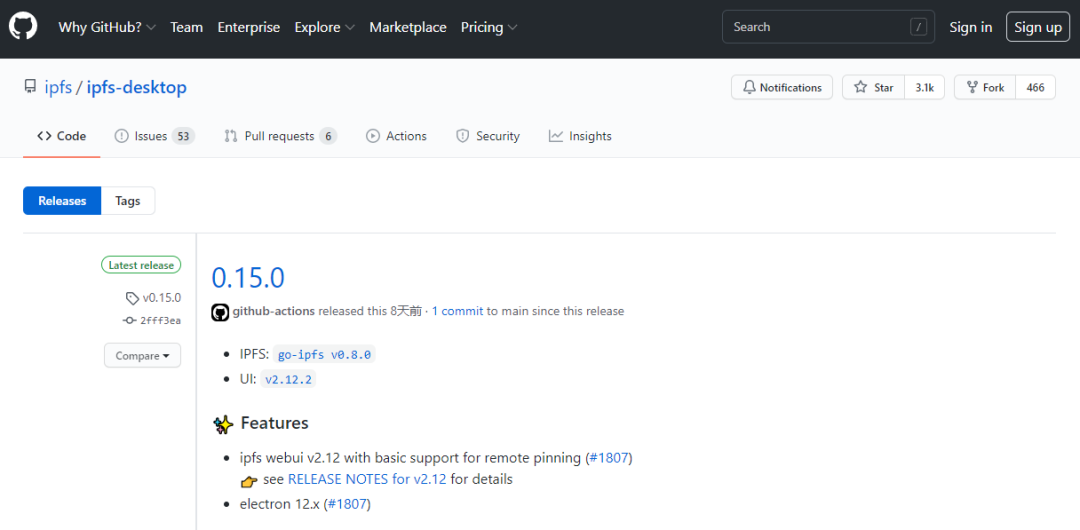View the 466 forks count
1080x530 pixels.
click(x=1035, y=88)
